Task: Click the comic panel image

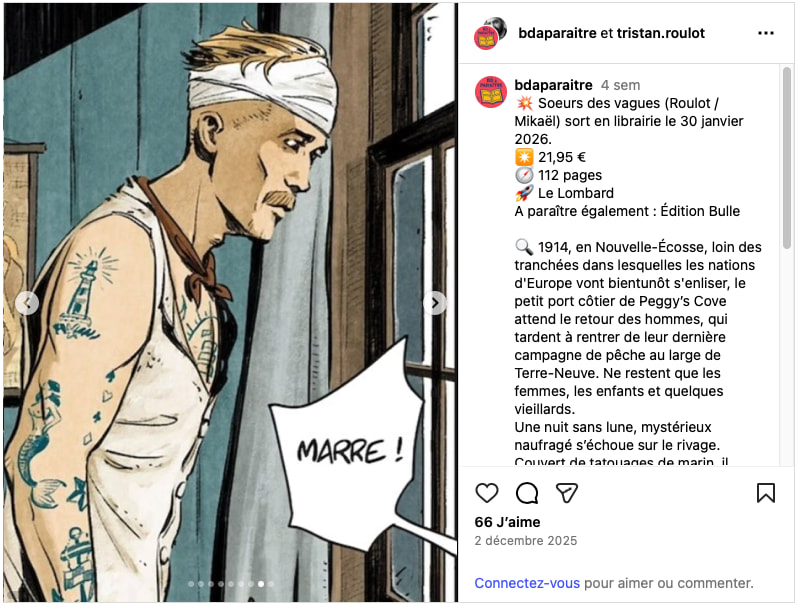Action: click(x=230, y=303)
